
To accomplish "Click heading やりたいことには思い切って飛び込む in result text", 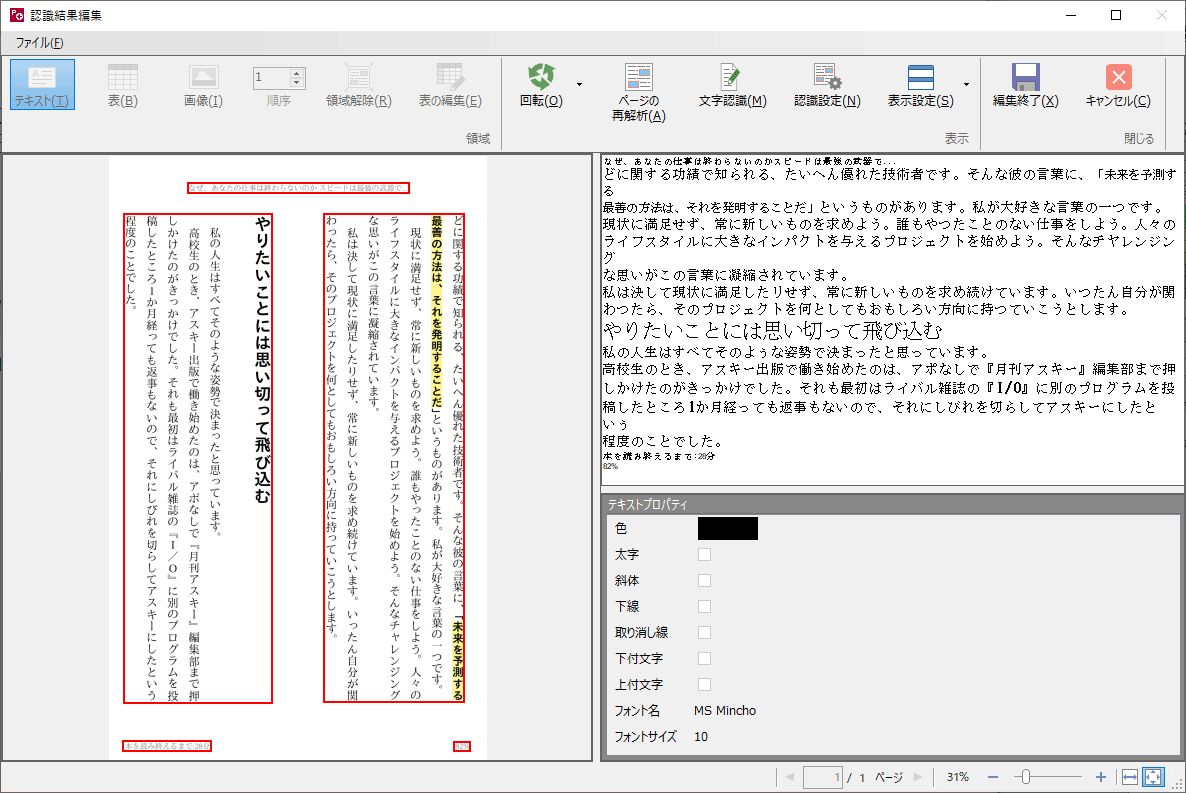I will 773,331.
